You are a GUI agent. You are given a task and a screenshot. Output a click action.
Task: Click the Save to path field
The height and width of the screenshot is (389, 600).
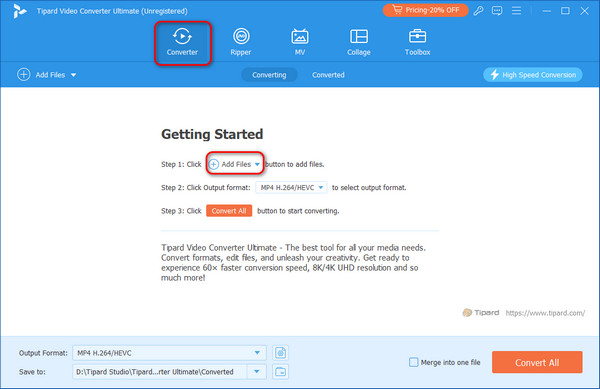point(160,372)
